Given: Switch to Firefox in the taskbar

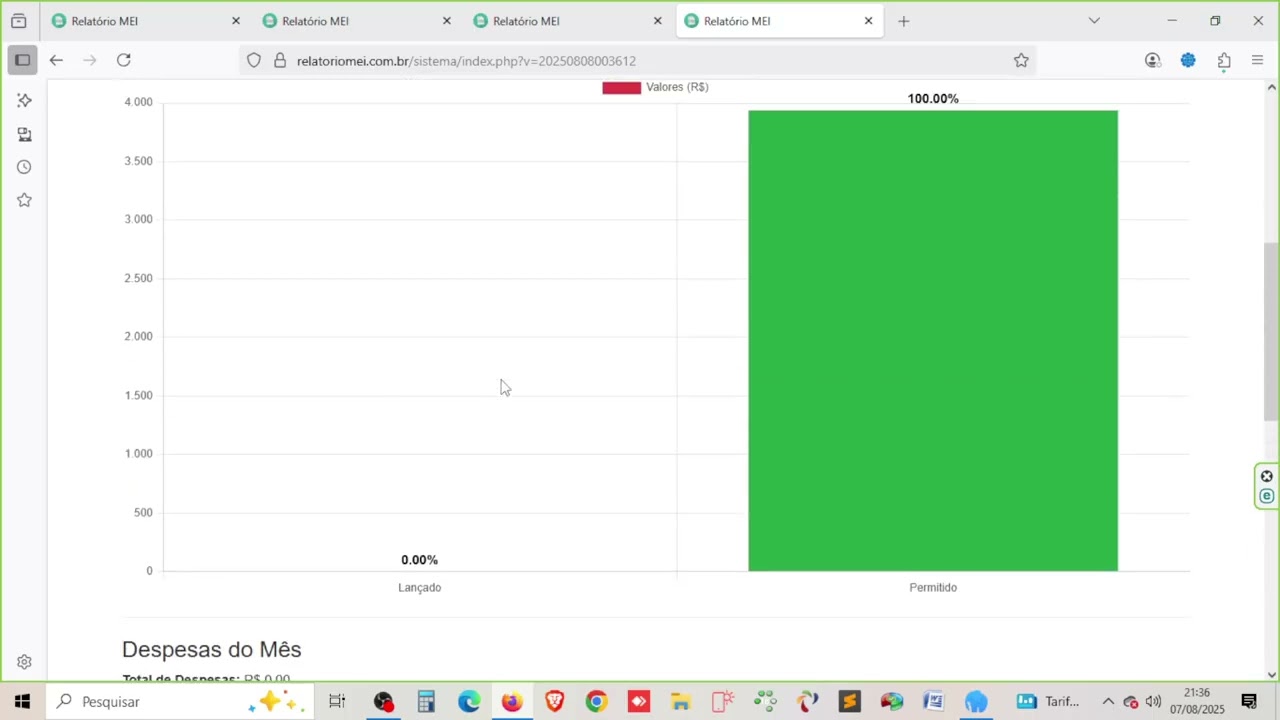Looking at the screenshot, I should (x=512, y=702).
